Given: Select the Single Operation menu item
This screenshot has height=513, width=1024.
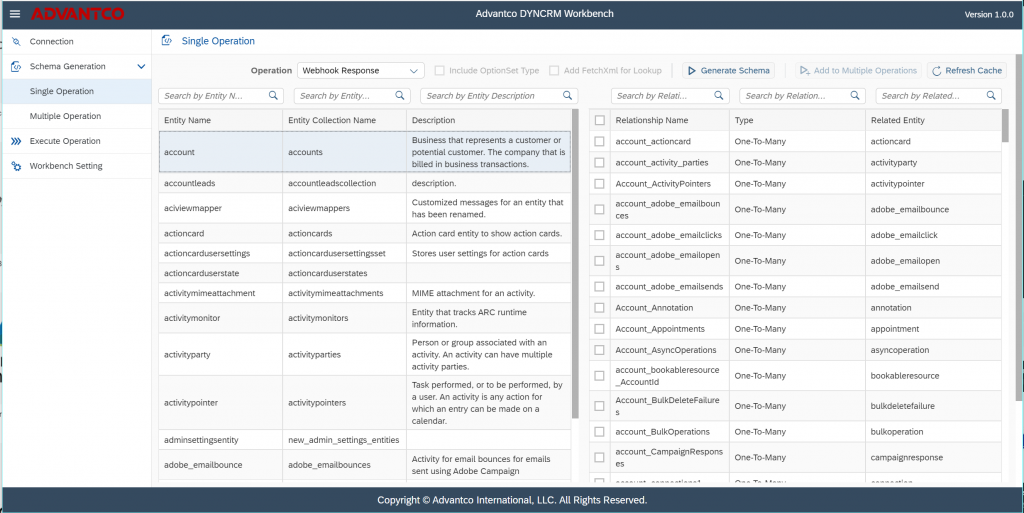Looking at the screenshot, I should (77, 91).
